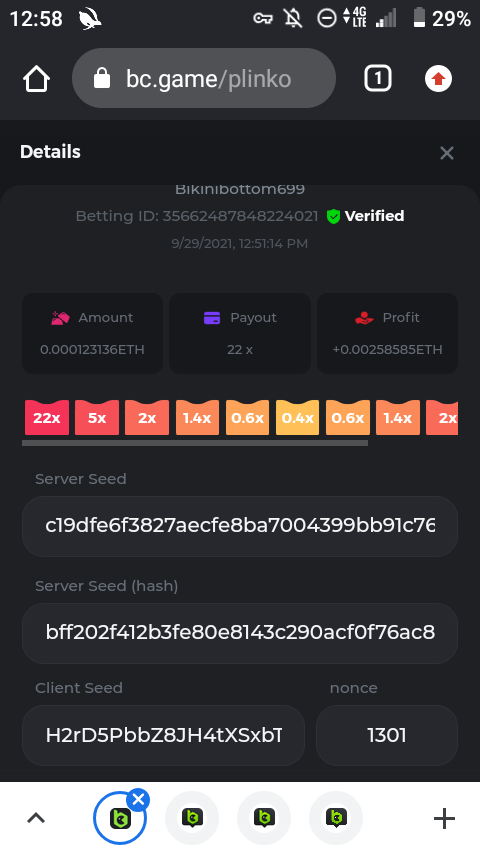Select the Client Seed field
Viewport: 480px width, 854px height.
[x=163, y=735]
